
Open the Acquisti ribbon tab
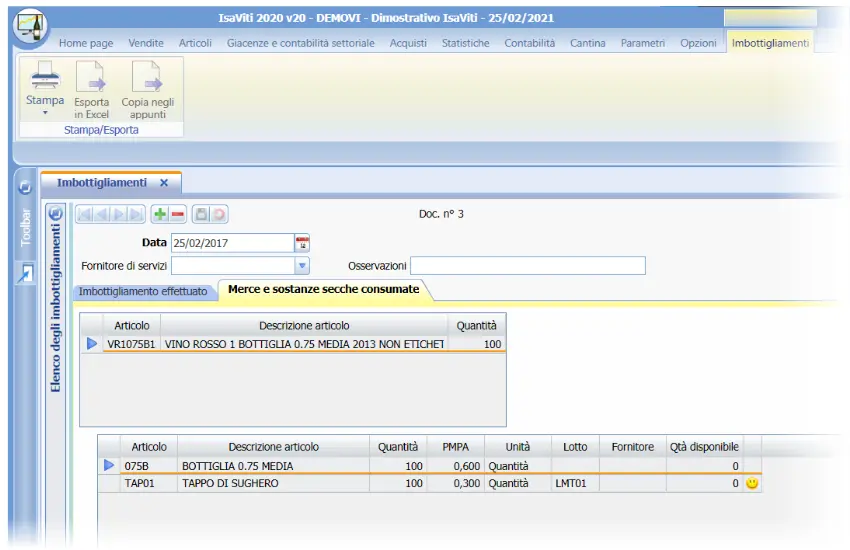(x=408, y=43)
